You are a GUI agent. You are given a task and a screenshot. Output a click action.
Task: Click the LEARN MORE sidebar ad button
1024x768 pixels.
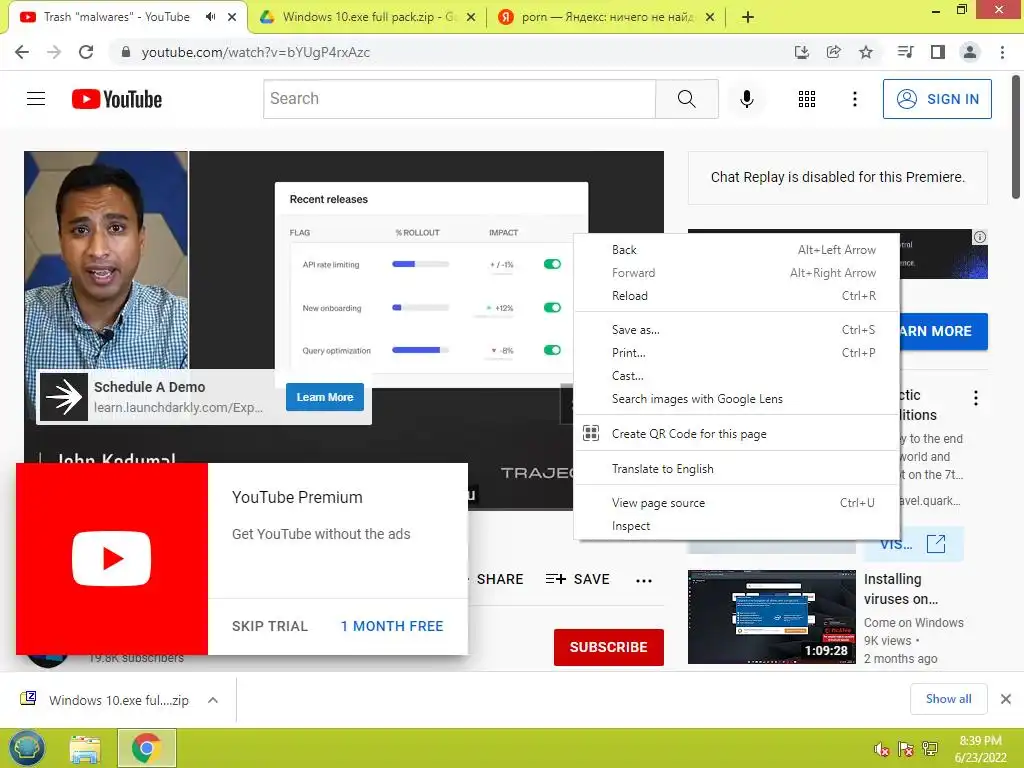943,331
